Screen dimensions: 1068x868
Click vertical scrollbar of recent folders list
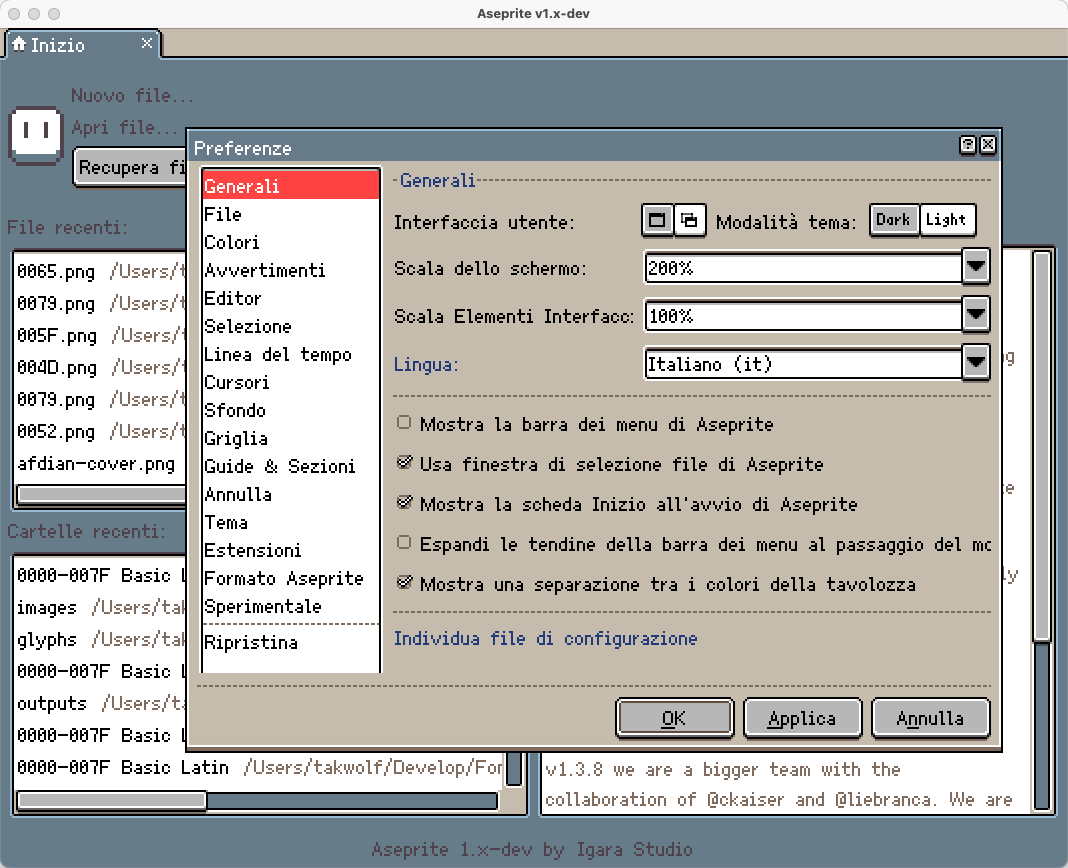pos(514,769)
